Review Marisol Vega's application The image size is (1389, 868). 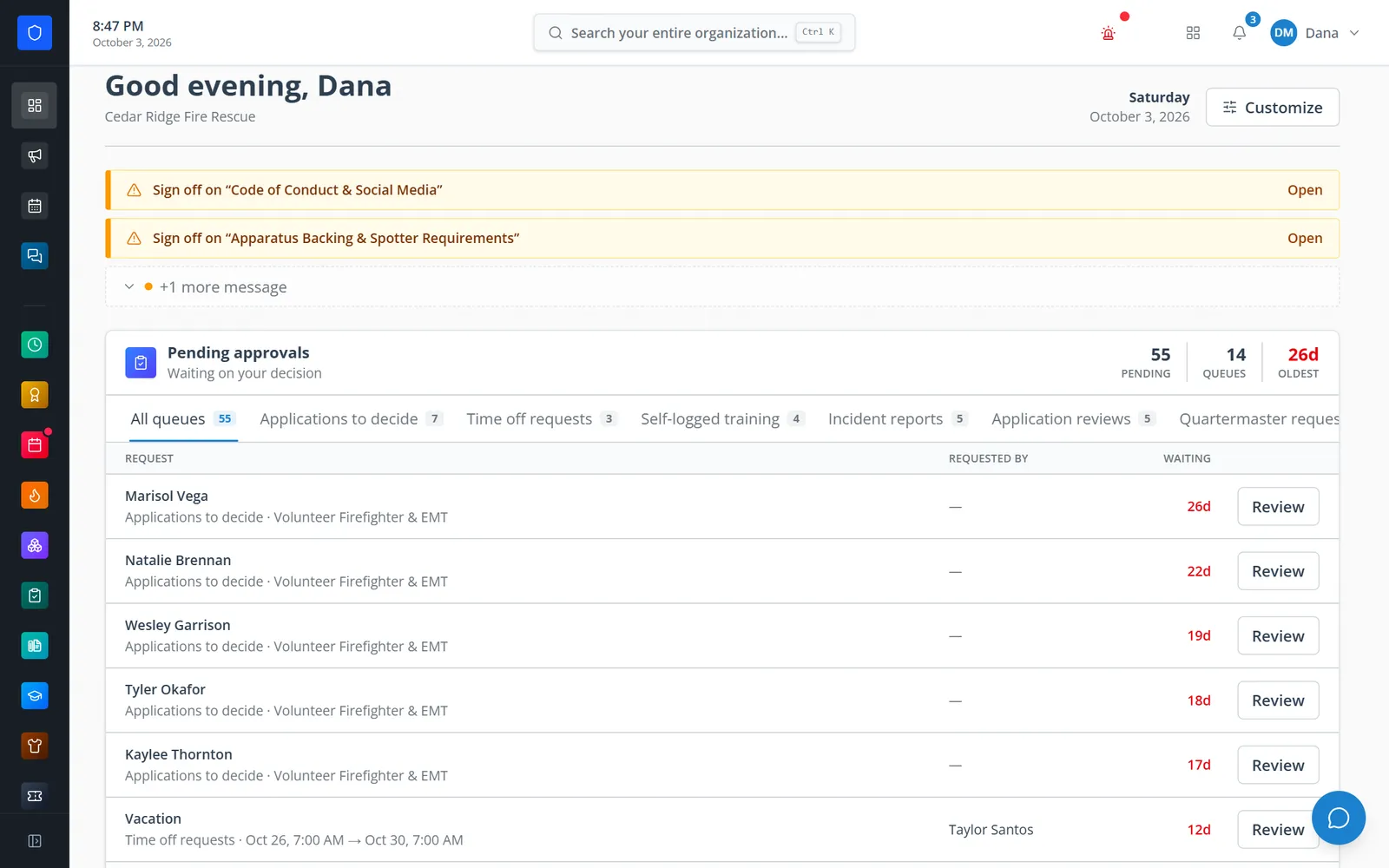tap(1278, 507)
